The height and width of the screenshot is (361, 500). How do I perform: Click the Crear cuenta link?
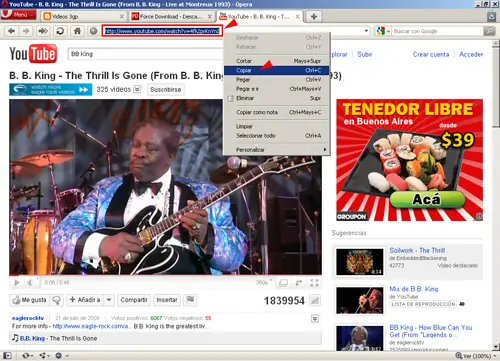[x=431, y=54]
